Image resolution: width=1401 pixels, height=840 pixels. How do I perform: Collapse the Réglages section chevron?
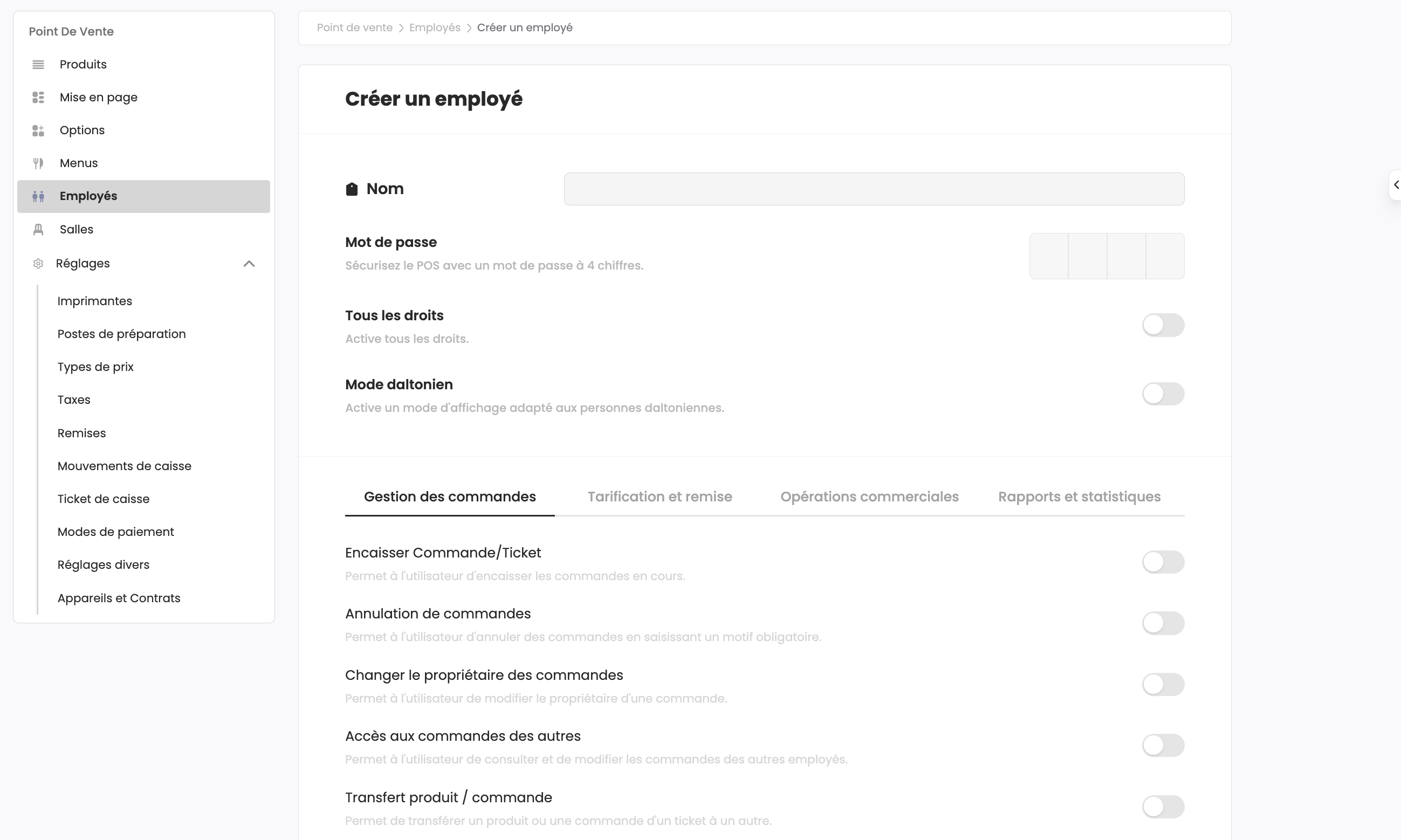coord(249,264)
